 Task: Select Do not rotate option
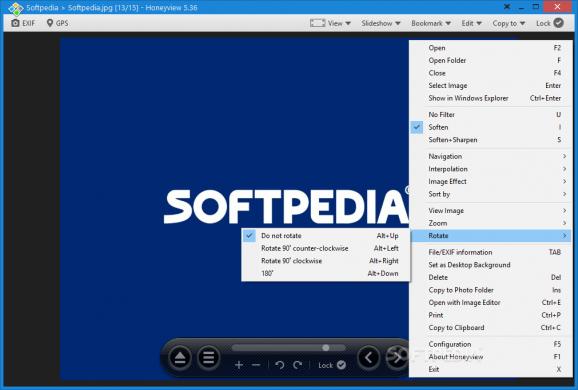(x=325, y=236)
